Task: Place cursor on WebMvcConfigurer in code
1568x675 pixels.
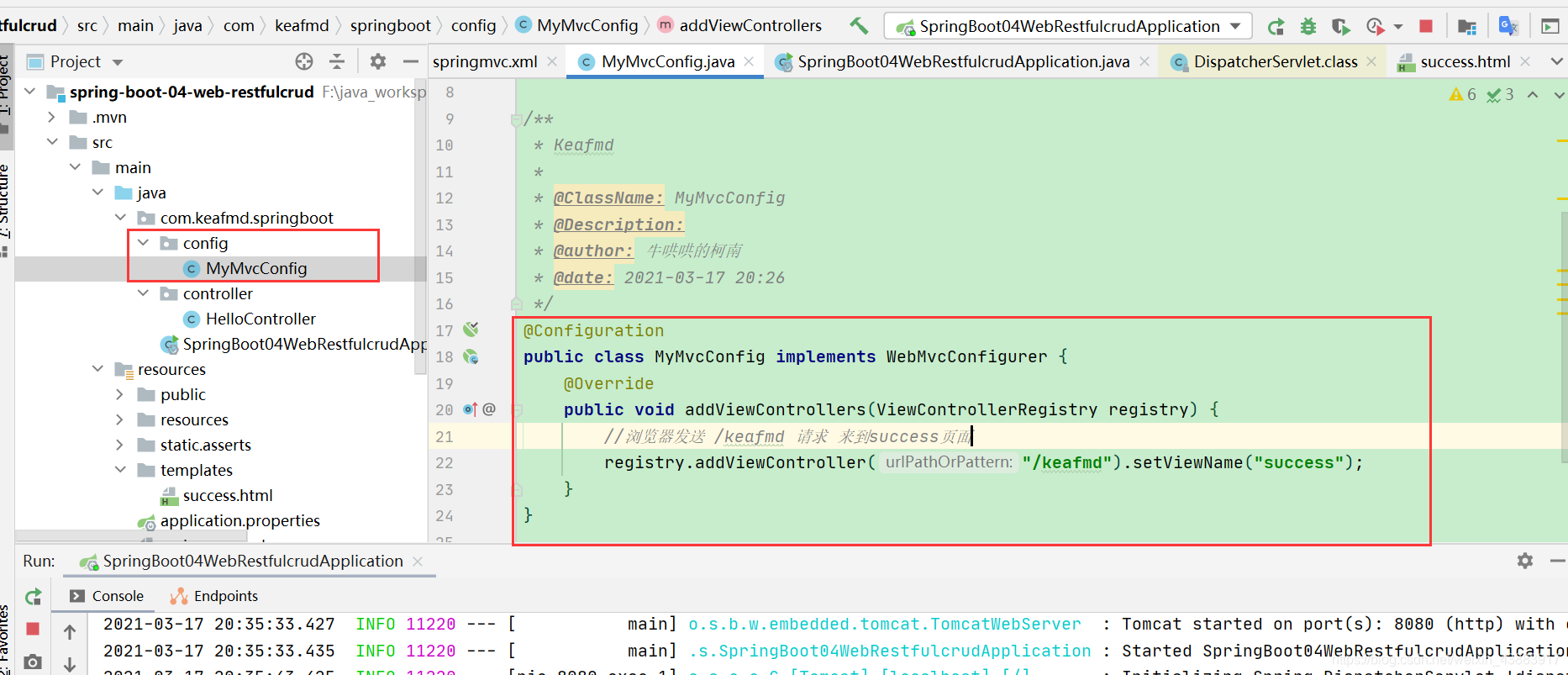Action: [966, 356]
